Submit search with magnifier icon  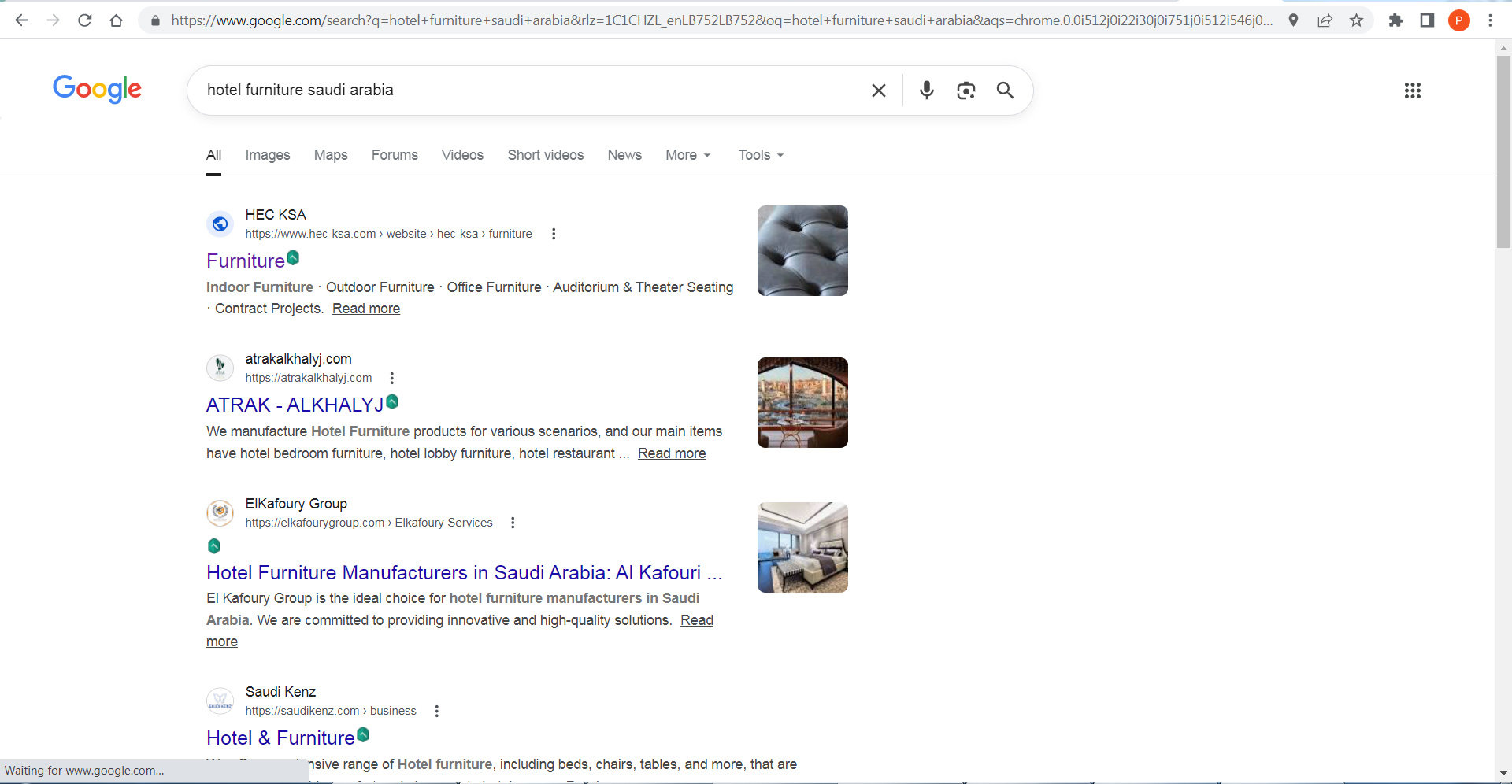(1005, 91)
